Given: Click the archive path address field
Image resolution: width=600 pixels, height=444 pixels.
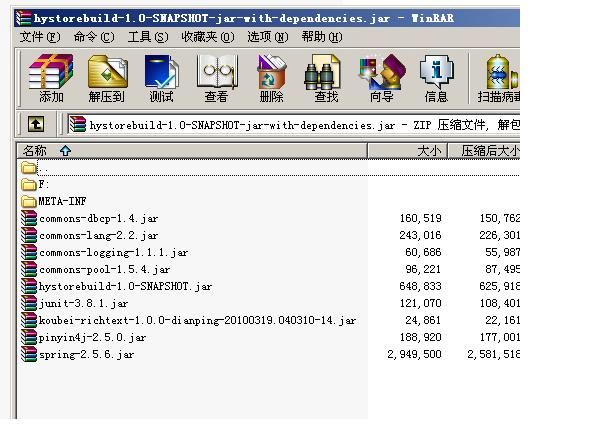Looking at the screenshot, I should [x=293, y=124].
